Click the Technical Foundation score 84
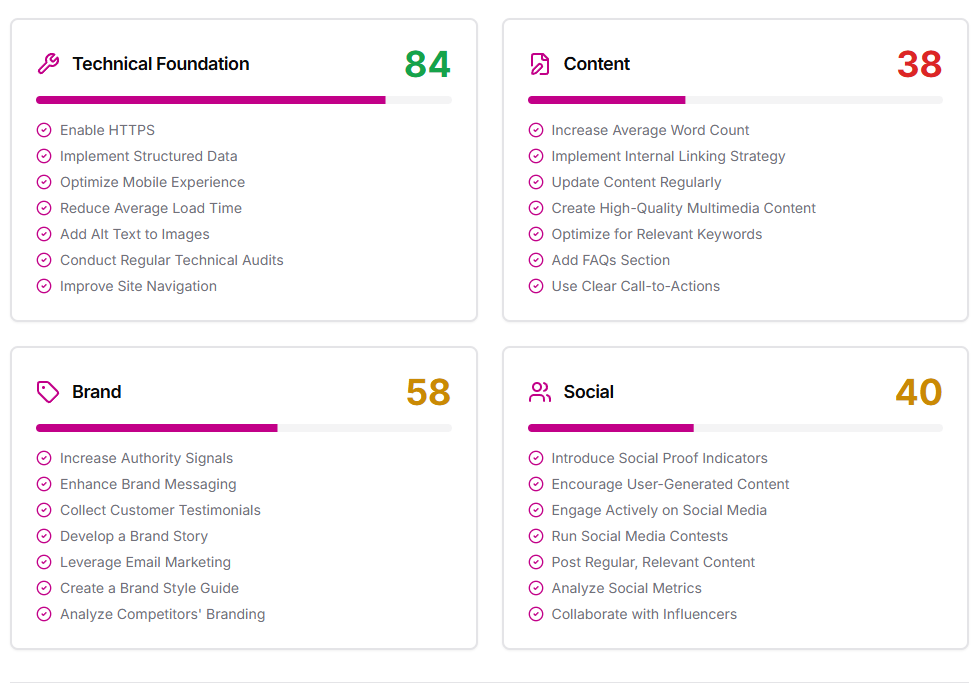The image size is (980, 684). 428,64
